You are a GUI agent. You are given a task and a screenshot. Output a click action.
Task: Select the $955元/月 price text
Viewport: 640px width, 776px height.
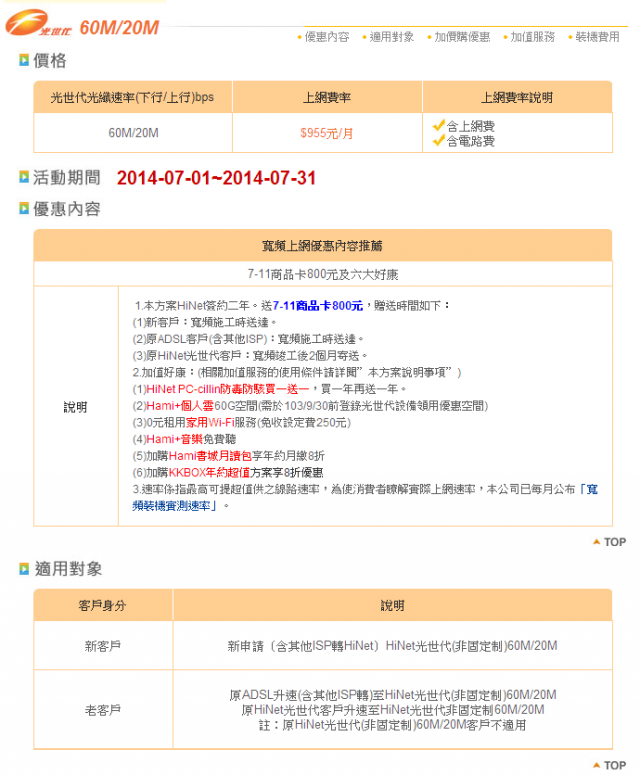pos(327,133)
